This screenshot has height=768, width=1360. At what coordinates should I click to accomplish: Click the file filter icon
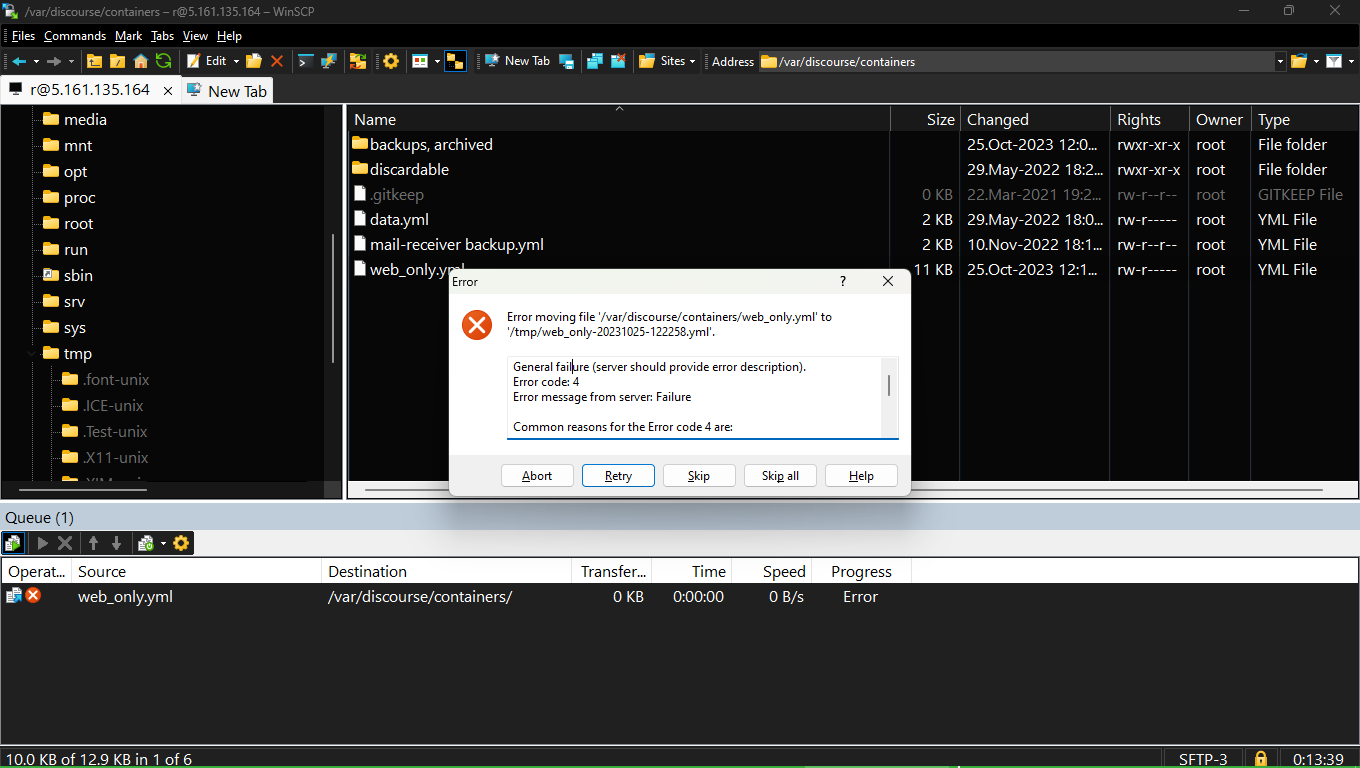(x=1334, y=61)
